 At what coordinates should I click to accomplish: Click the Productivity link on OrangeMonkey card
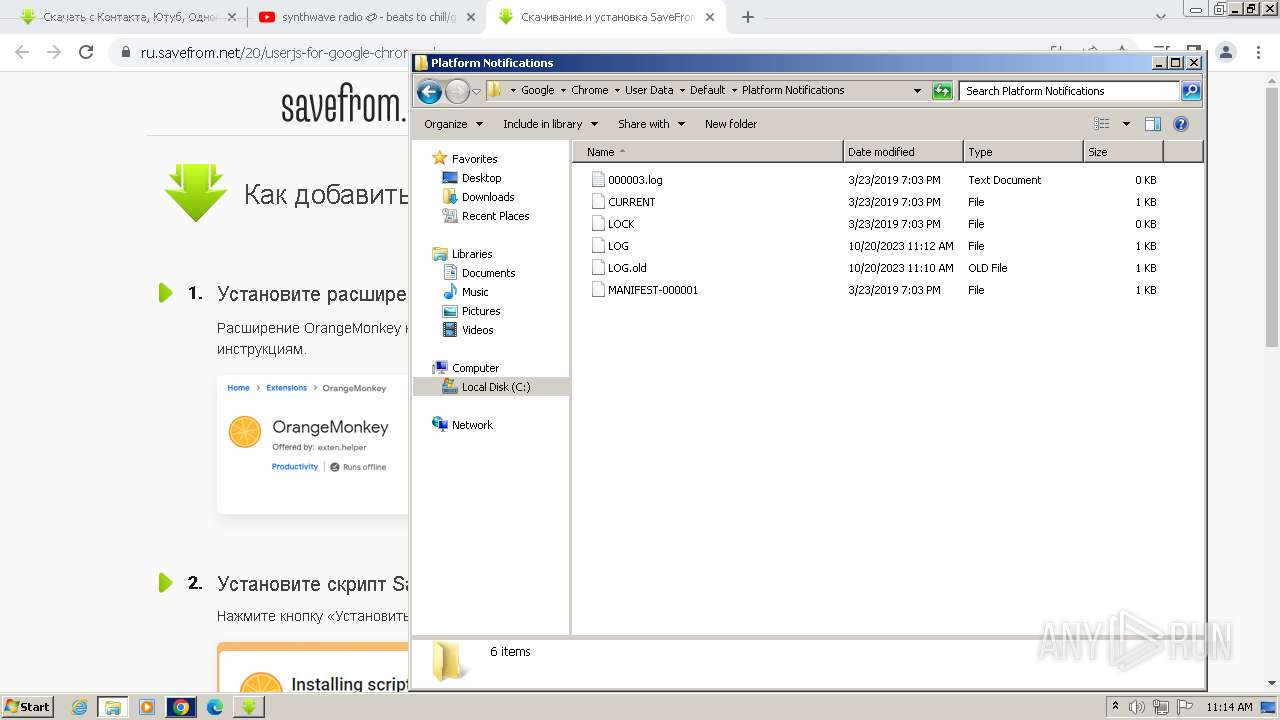click(x=295, y=467)
